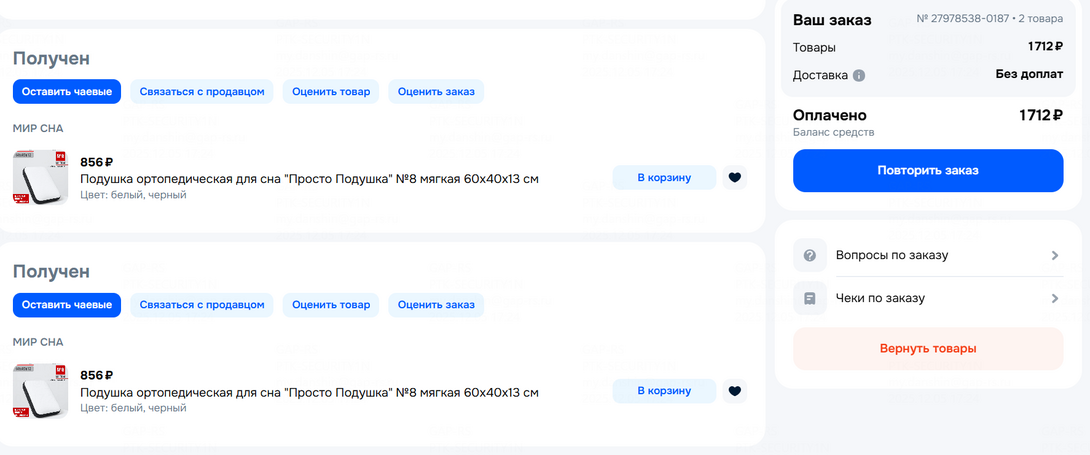Image resolution: width=1090 pixels, height=455 pixels.
Task: Click the question mark icon for Вопросы по заказу
Action: click(810, 255)
